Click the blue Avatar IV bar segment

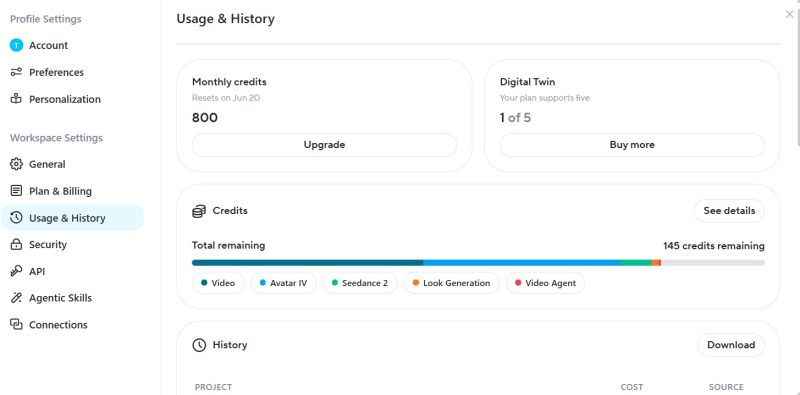click(x=522, y=263)
